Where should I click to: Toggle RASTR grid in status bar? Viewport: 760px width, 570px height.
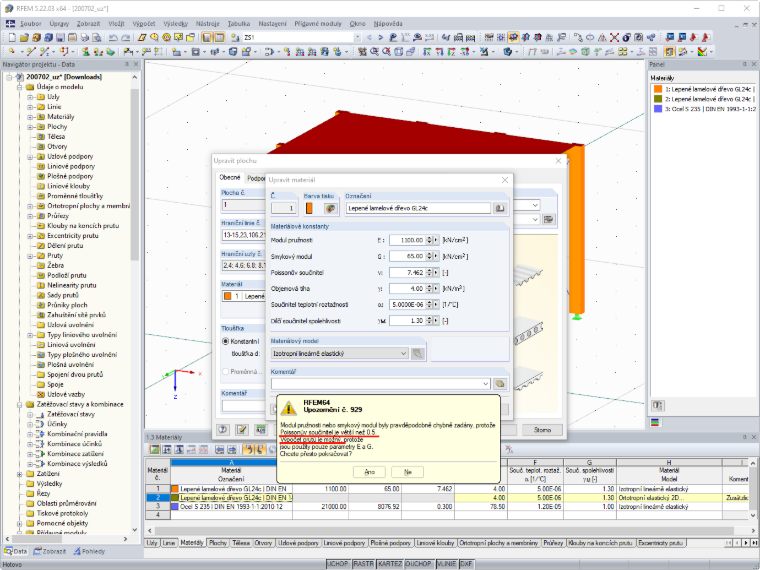[363, 564]
